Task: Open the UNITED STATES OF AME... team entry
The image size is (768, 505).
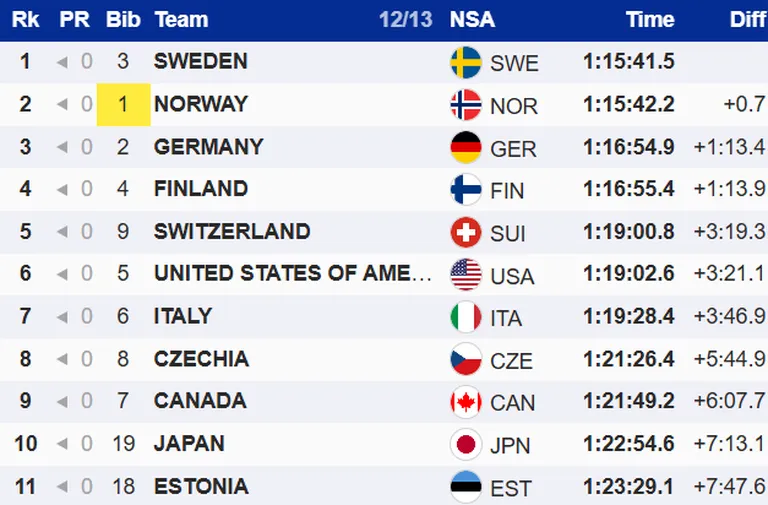Action: (292, 273)
